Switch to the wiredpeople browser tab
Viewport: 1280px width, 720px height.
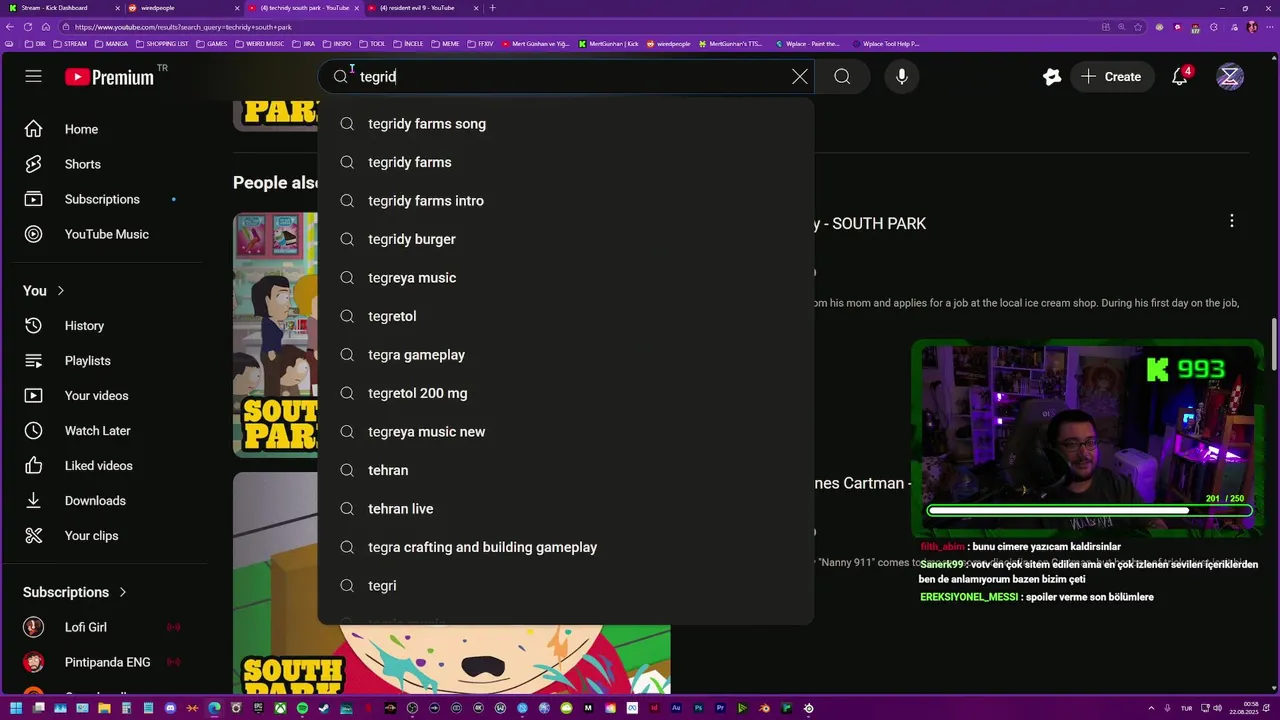click(x=182, y=8)
